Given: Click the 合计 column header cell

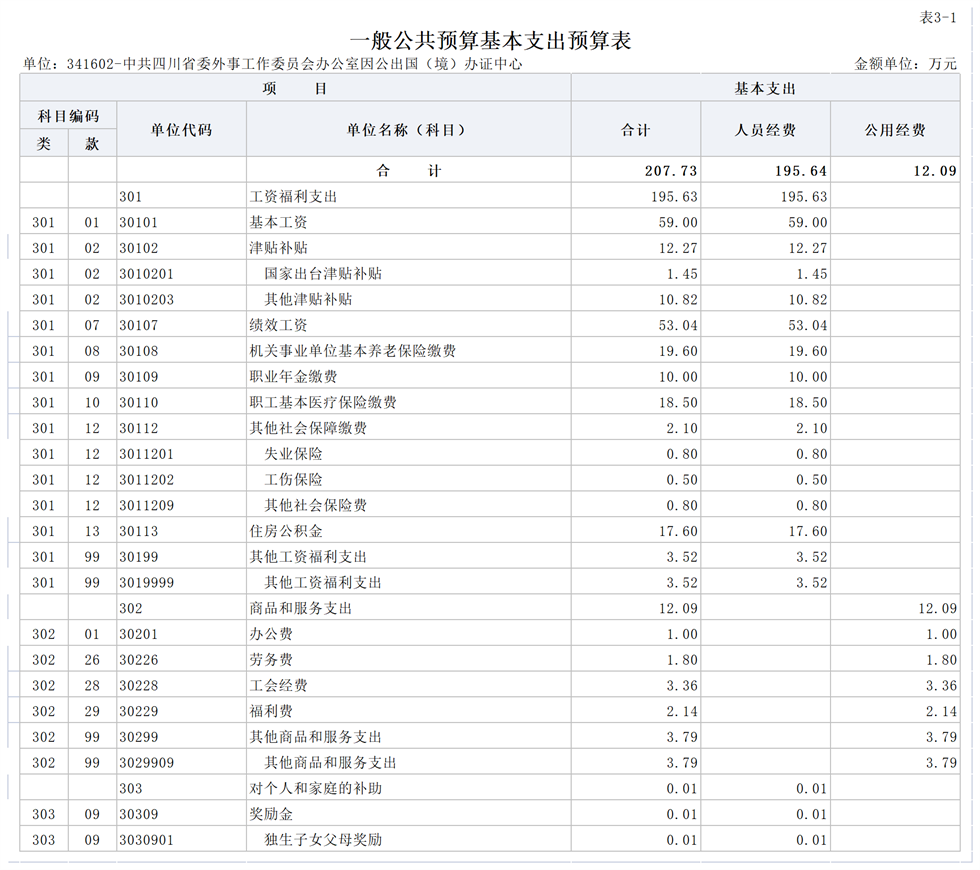Looking at the screenshot, I should (636, 129).
